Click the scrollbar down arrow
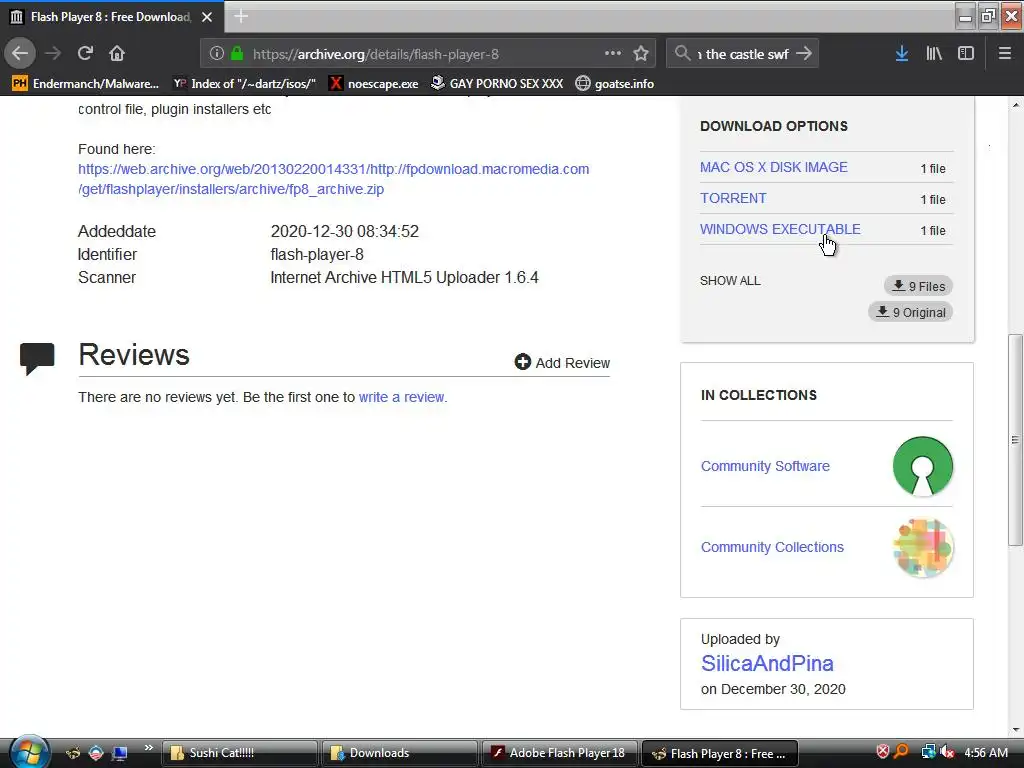Viewport: 1024px width, 768px height. pos(1015,729)
